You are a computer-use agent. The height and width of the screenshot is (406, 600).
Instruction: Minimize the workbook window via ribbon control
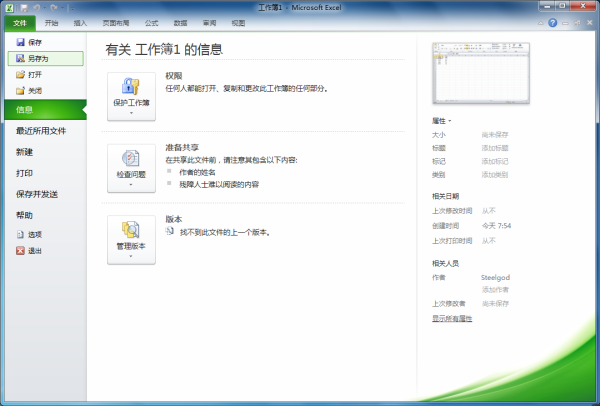tap(565, 23)
